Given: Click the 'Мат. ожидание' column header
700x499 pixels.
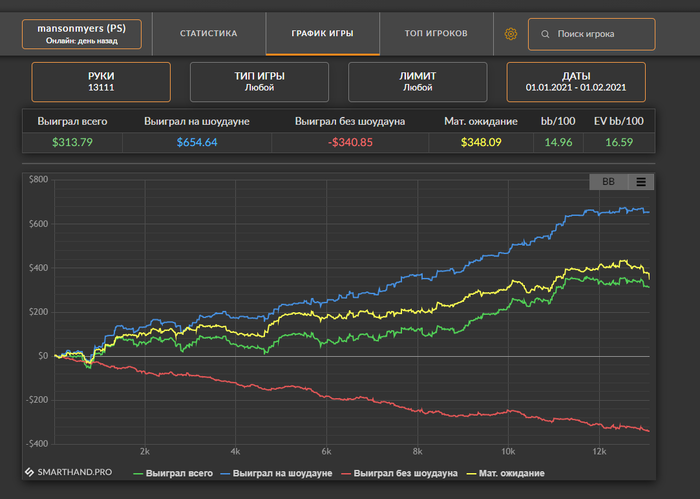Looking at the screenshot, I should pos(481,121).
